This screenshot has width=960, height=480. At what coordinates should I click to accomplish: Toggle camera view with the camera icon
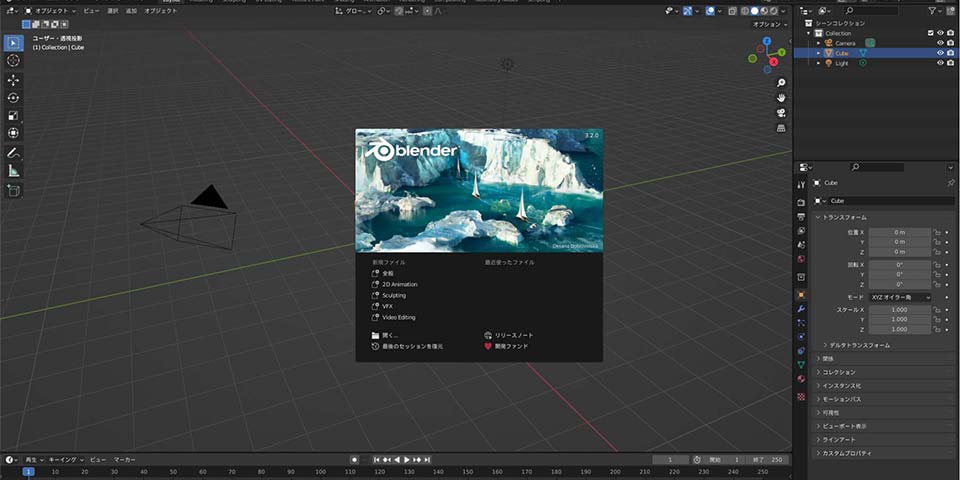coord(781,113)
